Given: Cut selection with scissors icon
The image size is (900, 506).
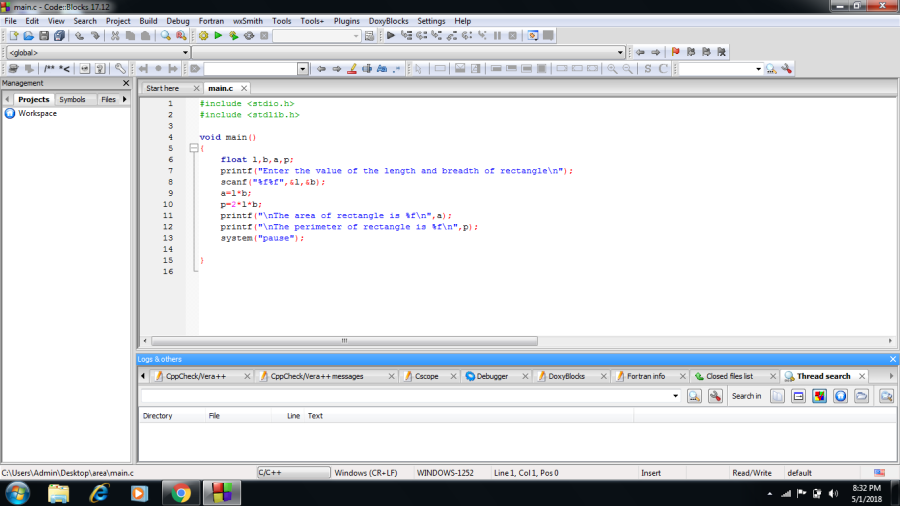Looking at the screenshot, I should tap(115, 36).
